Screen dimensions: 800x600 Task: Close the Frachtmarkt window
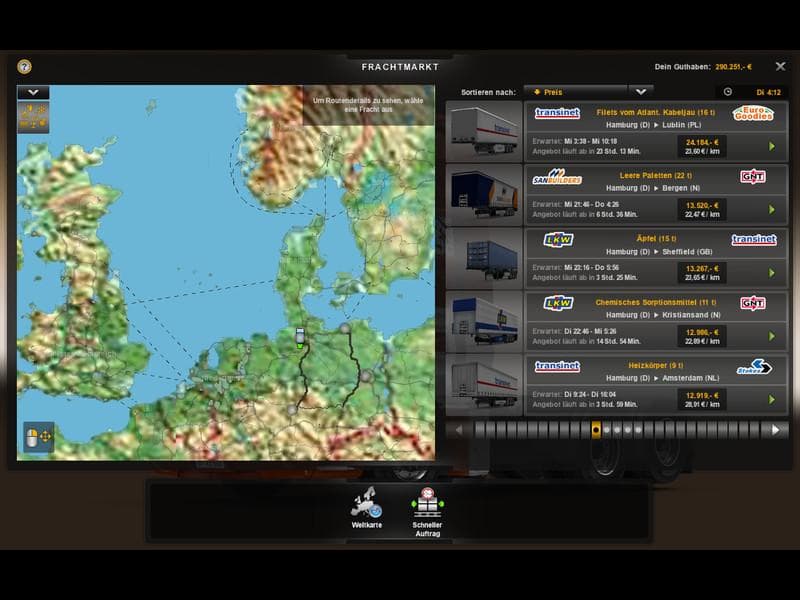click(780, 66)
